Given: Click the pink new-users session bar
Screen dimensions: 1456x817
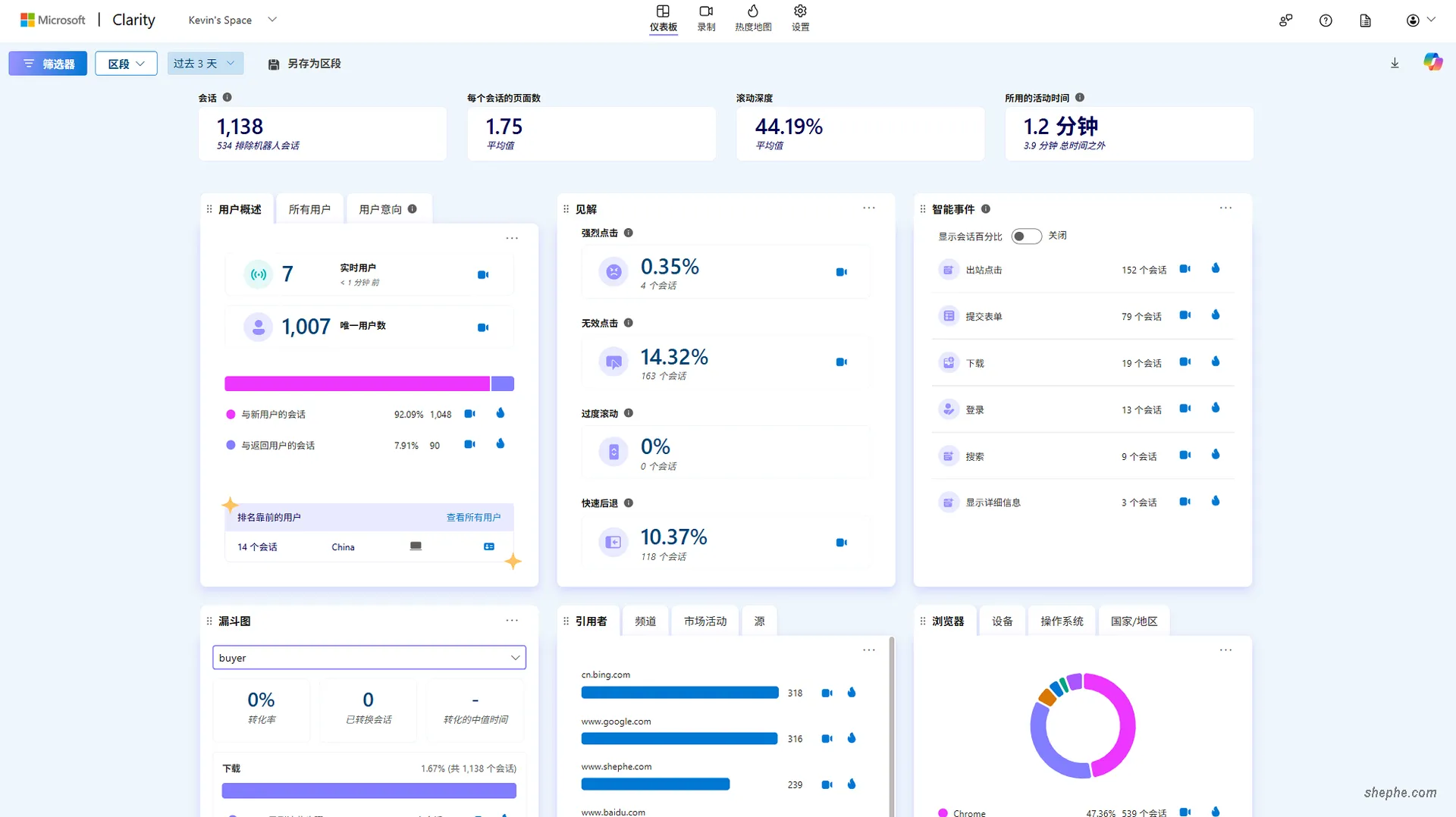Looking at the screenshot, I should pos(356,384).
